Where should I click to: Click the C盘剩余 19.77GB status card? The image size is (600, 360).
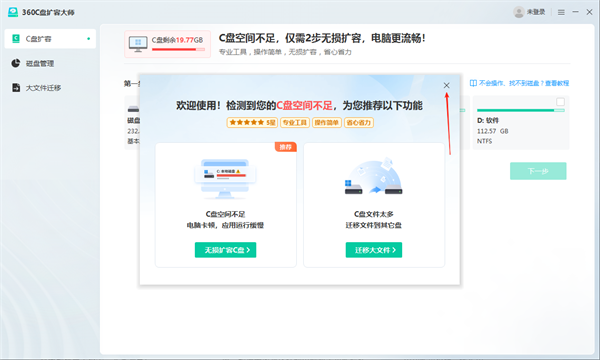click(x=167, y=44)
